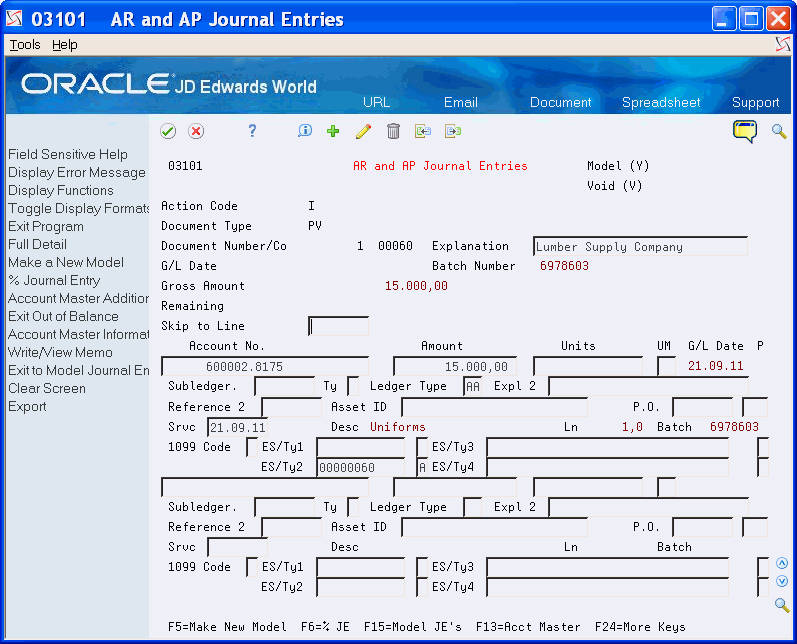This screenshot has width=797, height=644.
Task: Choose Exit to Model Journal Entries
Action: point(78,370)
